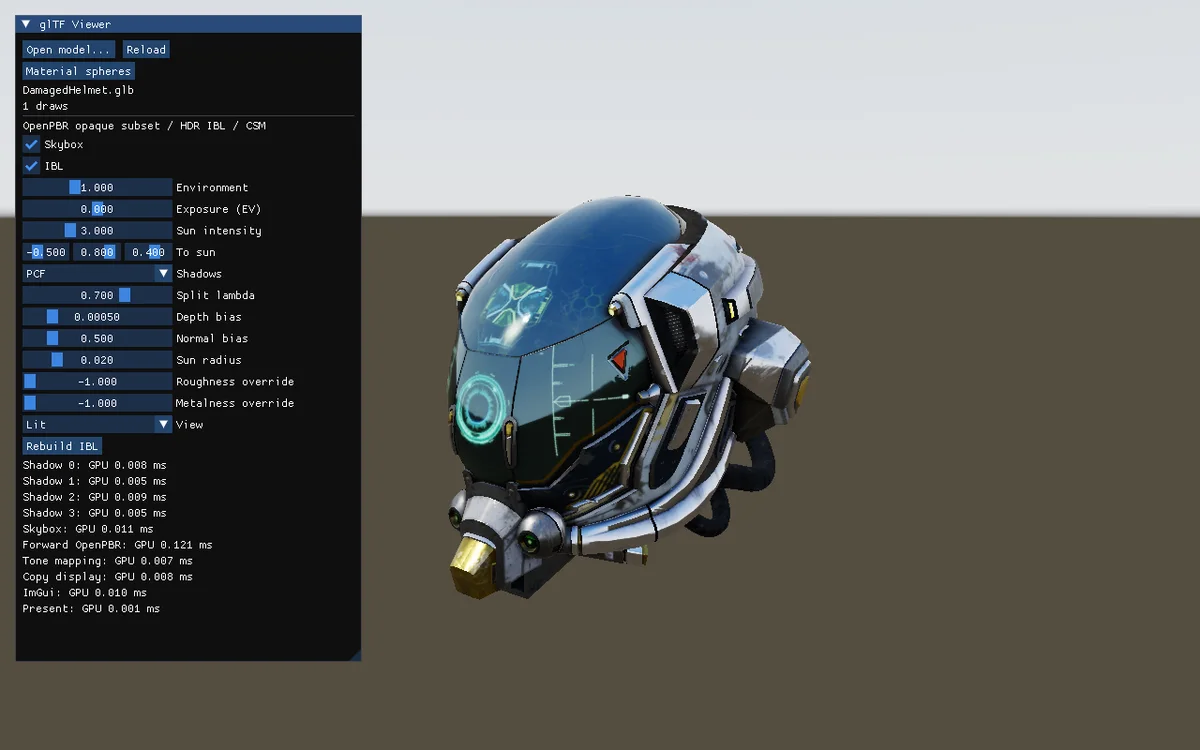Uncheck the IBL option
The height and width of the screenshot is (750, 1200).
(32, 166)
